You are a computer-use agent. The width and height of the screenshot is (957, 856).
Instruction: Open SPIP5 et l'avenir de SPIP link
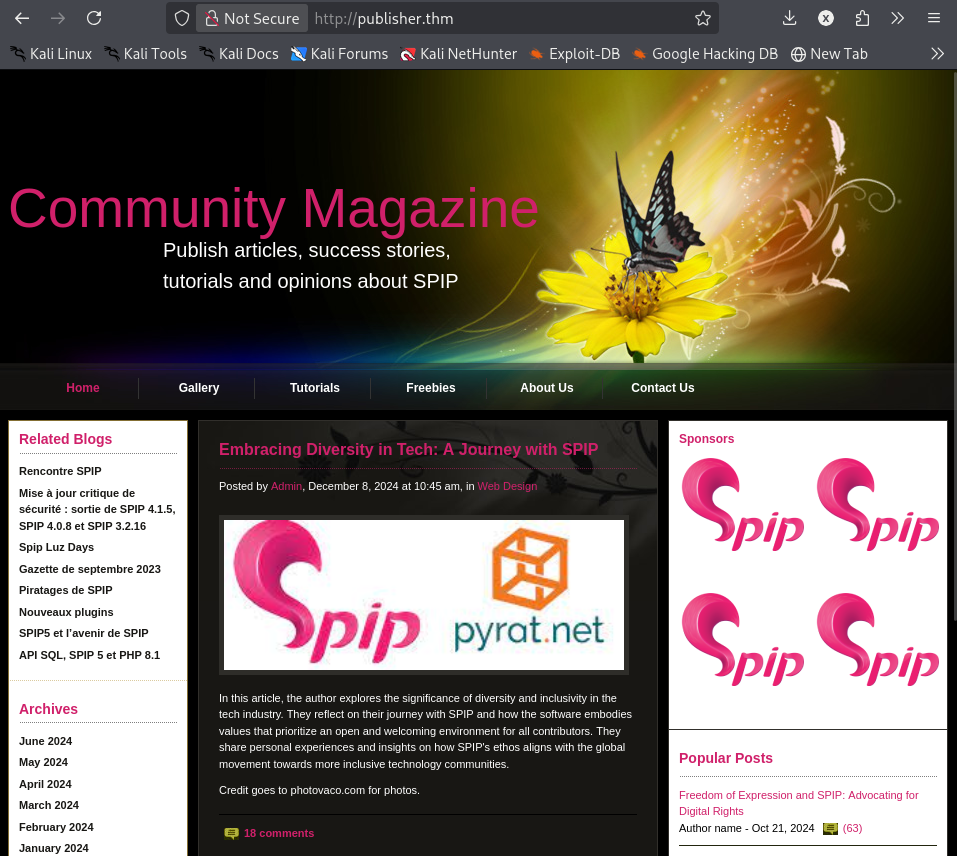point(84,633)
